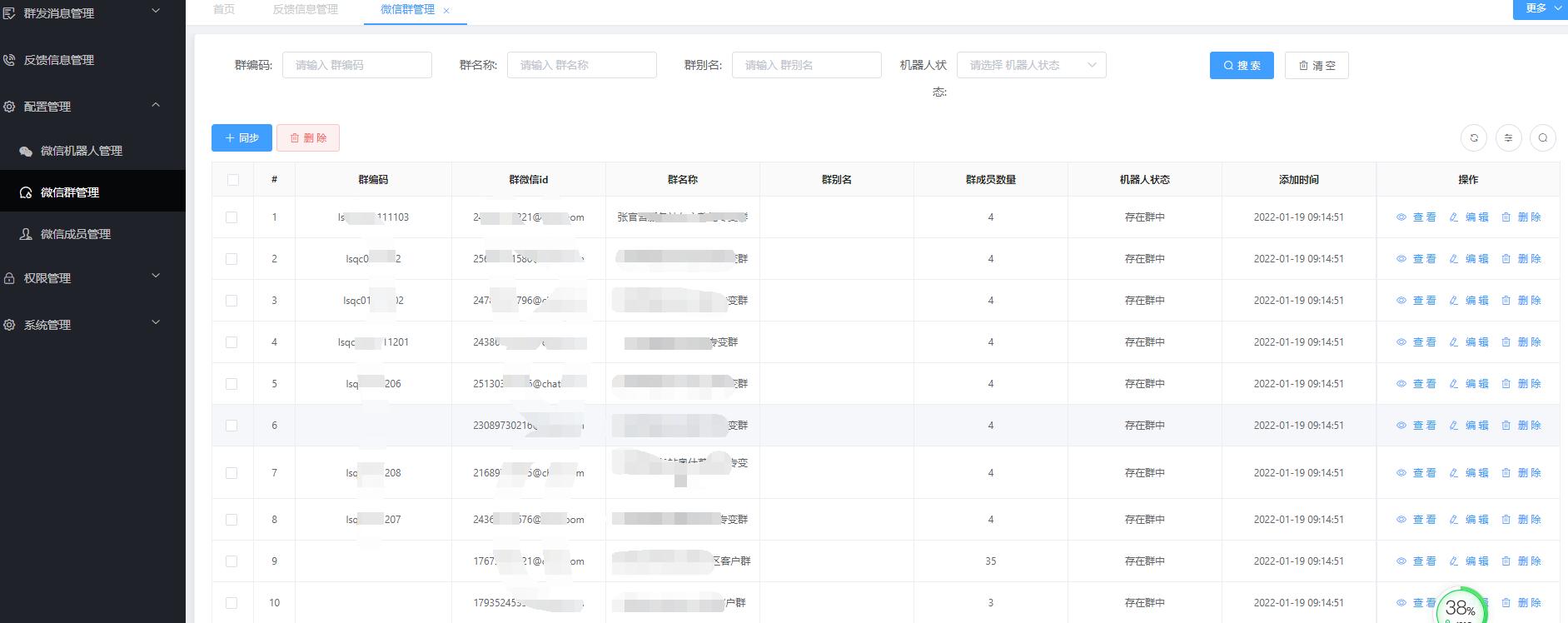Click the blue 搜索 button
The height and width of the screenshot is (623, 1568).
1241,66
